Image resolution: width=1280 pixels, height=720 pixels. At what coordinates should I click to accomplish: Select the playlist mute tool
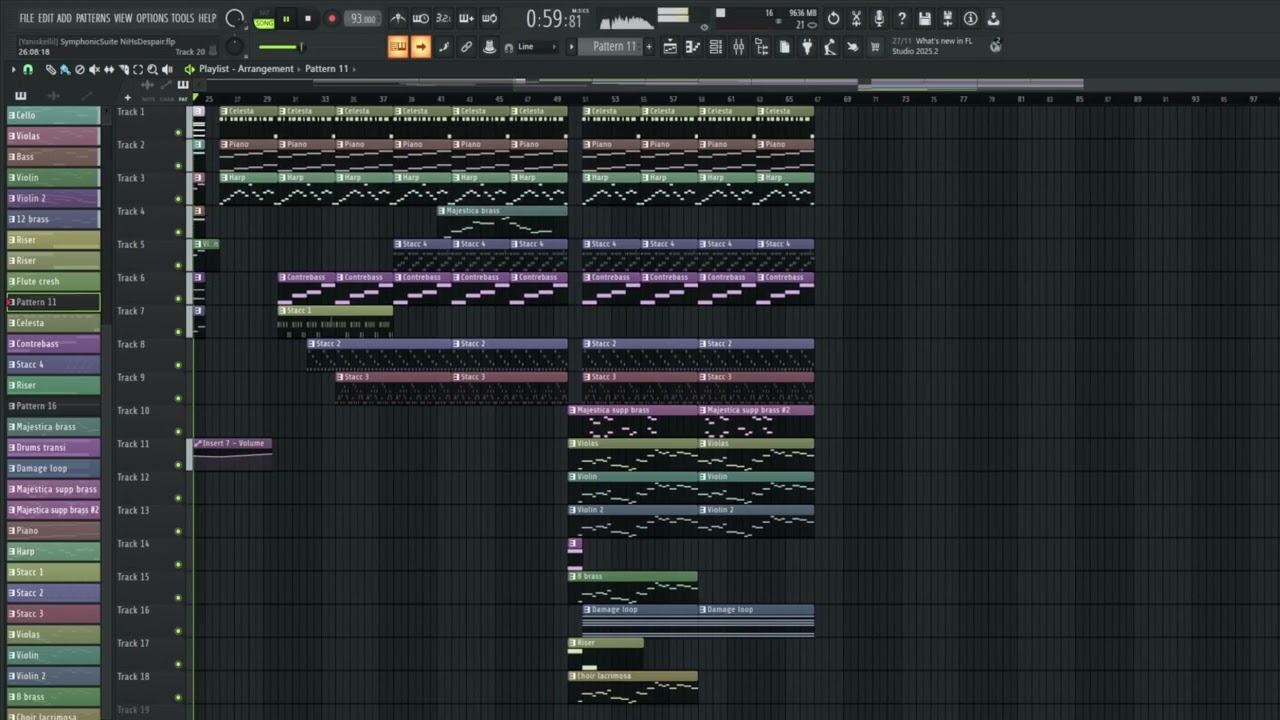94,69
